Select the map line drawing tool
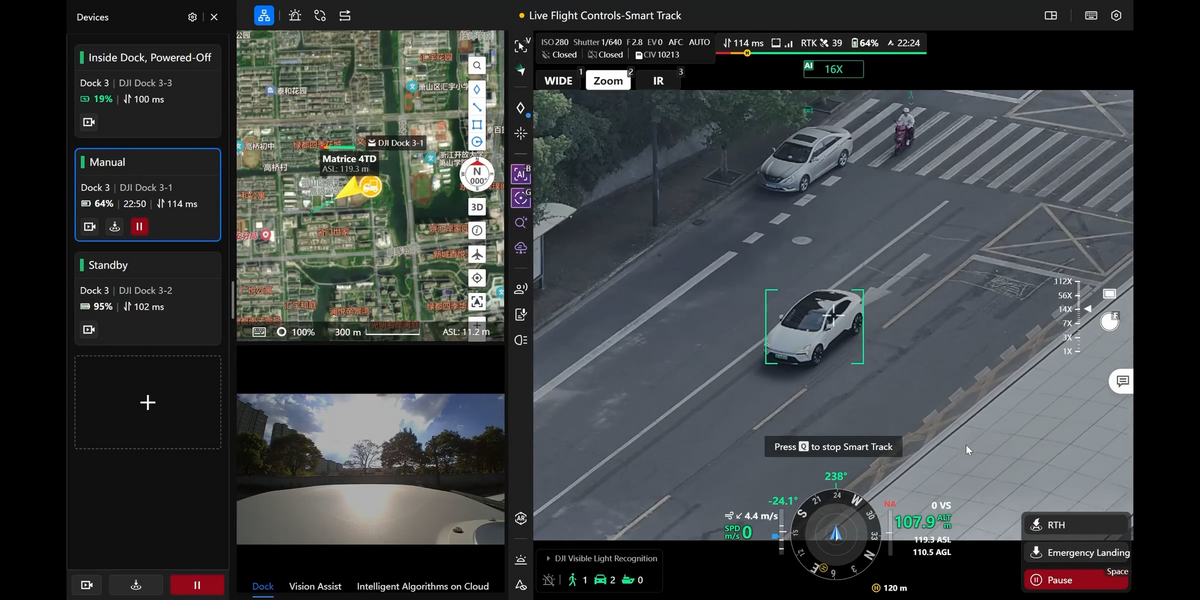Viewport: 1200px width, 600px height. (477, 107)
